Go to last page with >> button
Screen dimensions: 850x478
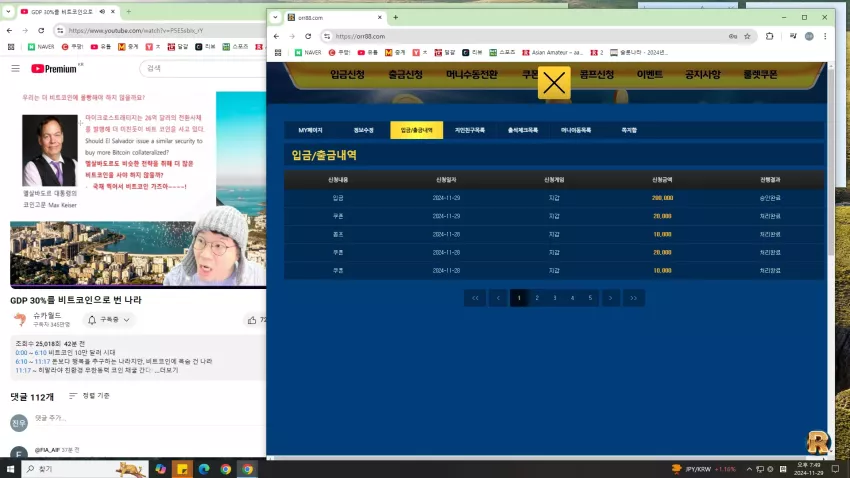(633, 298)
